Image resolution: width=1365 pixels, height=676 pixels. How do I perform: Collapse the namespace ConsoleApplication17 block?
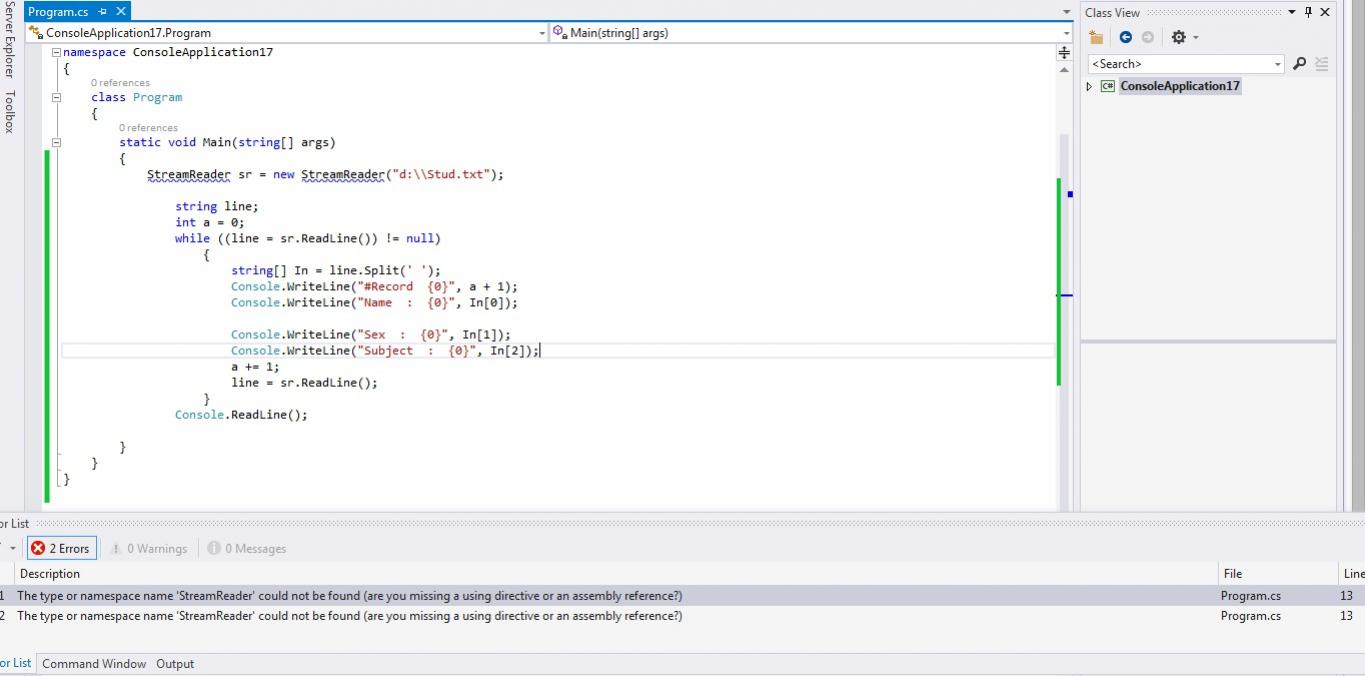pos(57,52)
